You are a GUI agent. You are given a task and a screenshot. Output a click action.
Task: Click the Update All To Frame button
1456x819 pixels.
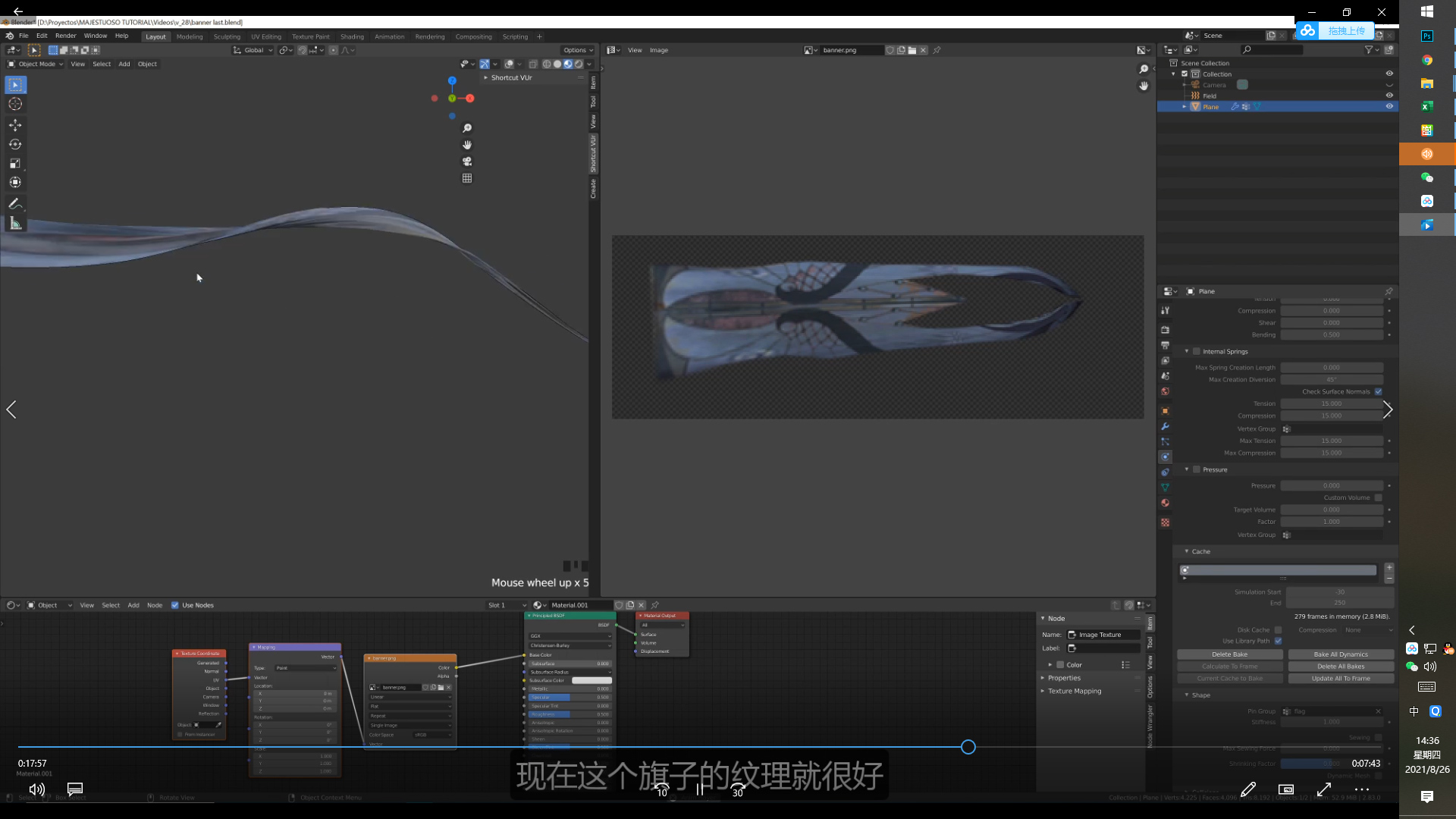point(1341,679)
